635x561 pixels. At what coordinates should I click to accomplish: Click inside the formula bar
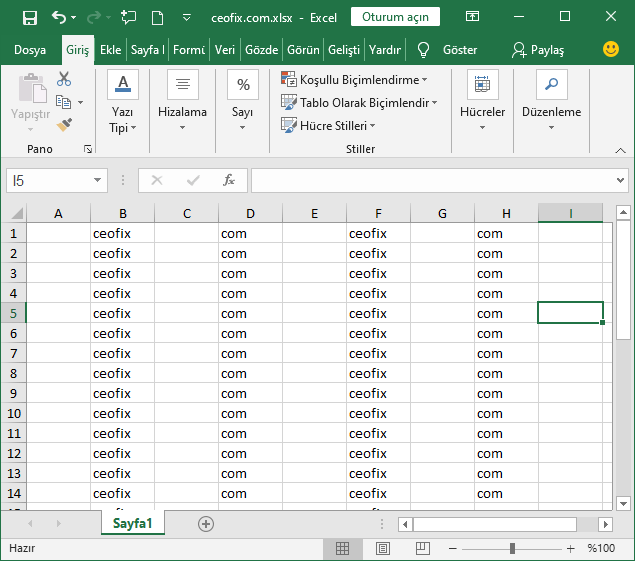[432, 180]
